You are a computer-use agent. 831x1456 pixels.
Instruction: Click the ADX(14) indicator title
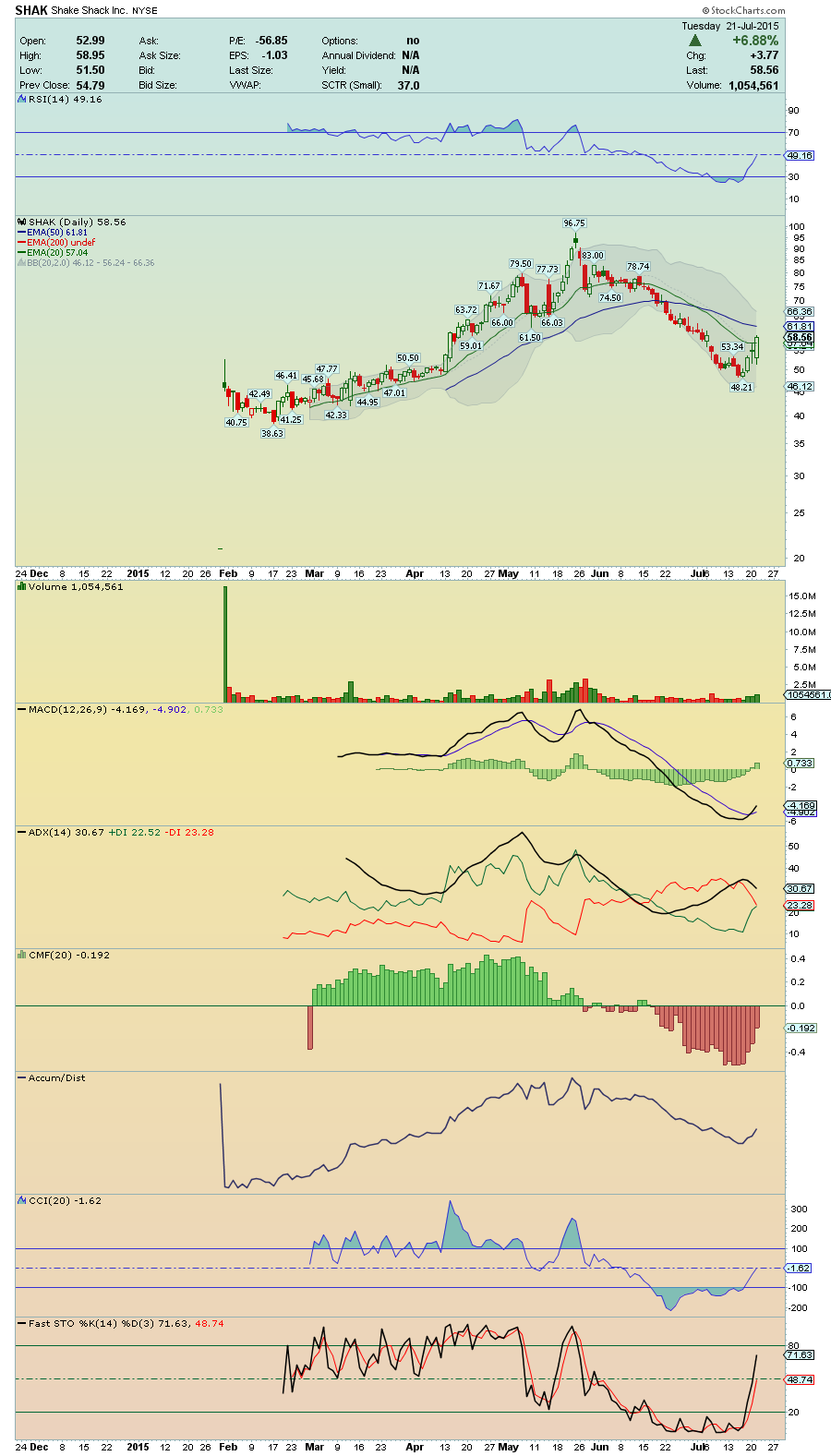pyautogui.click(x=50, y=832)
